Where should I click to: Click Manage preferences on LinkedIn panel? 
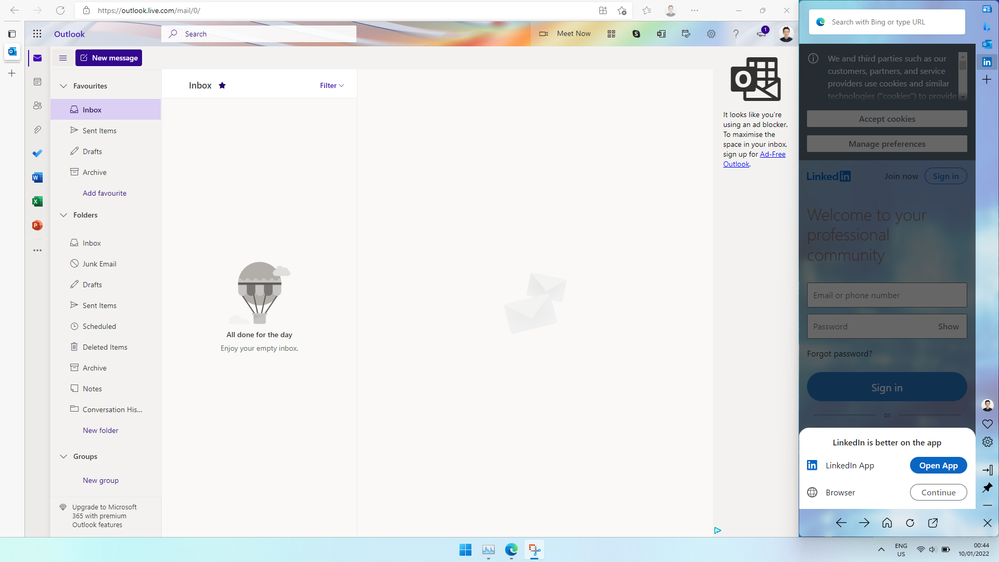pos(887,144)
